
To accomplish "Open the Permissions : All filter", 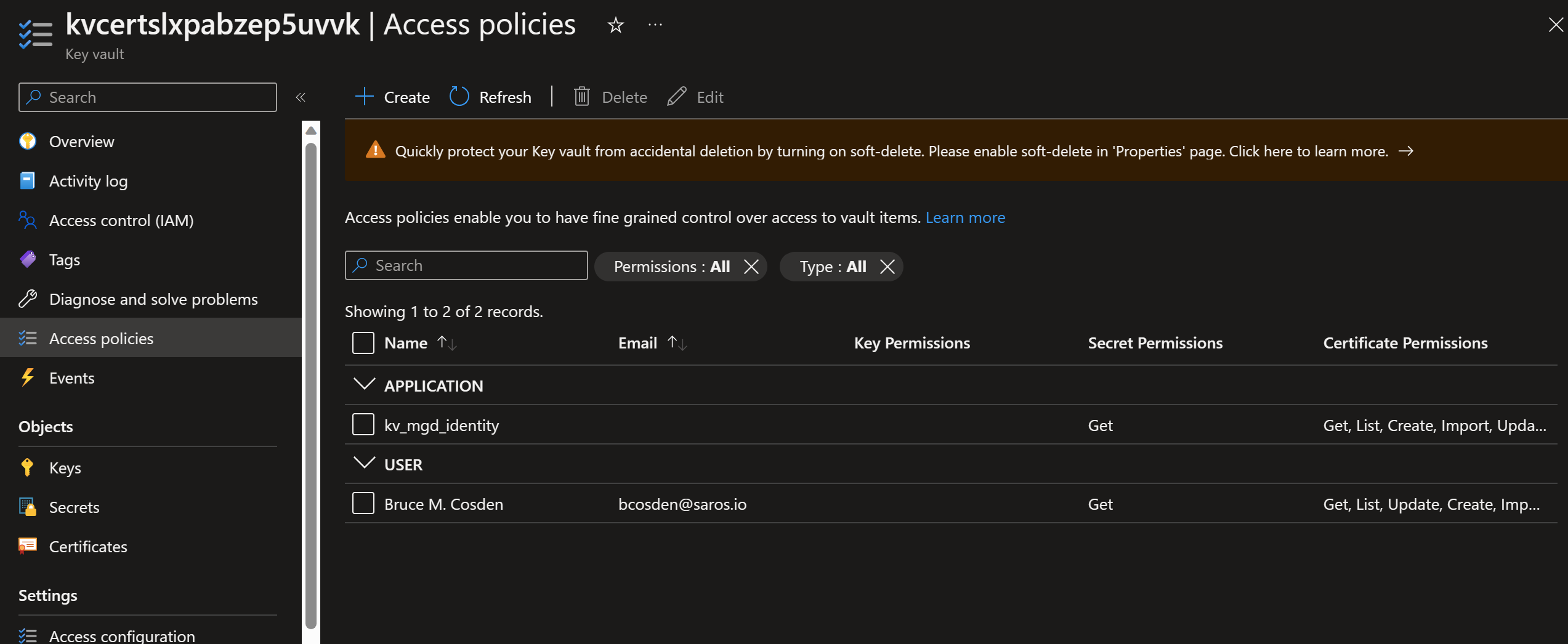I will (672, 267).
